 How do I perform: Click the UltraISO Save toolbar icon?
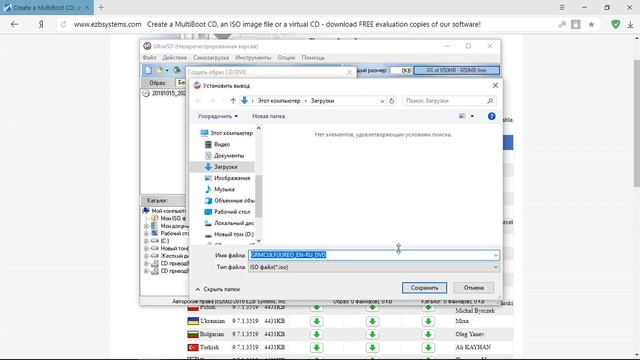click(x=177, y=70)
